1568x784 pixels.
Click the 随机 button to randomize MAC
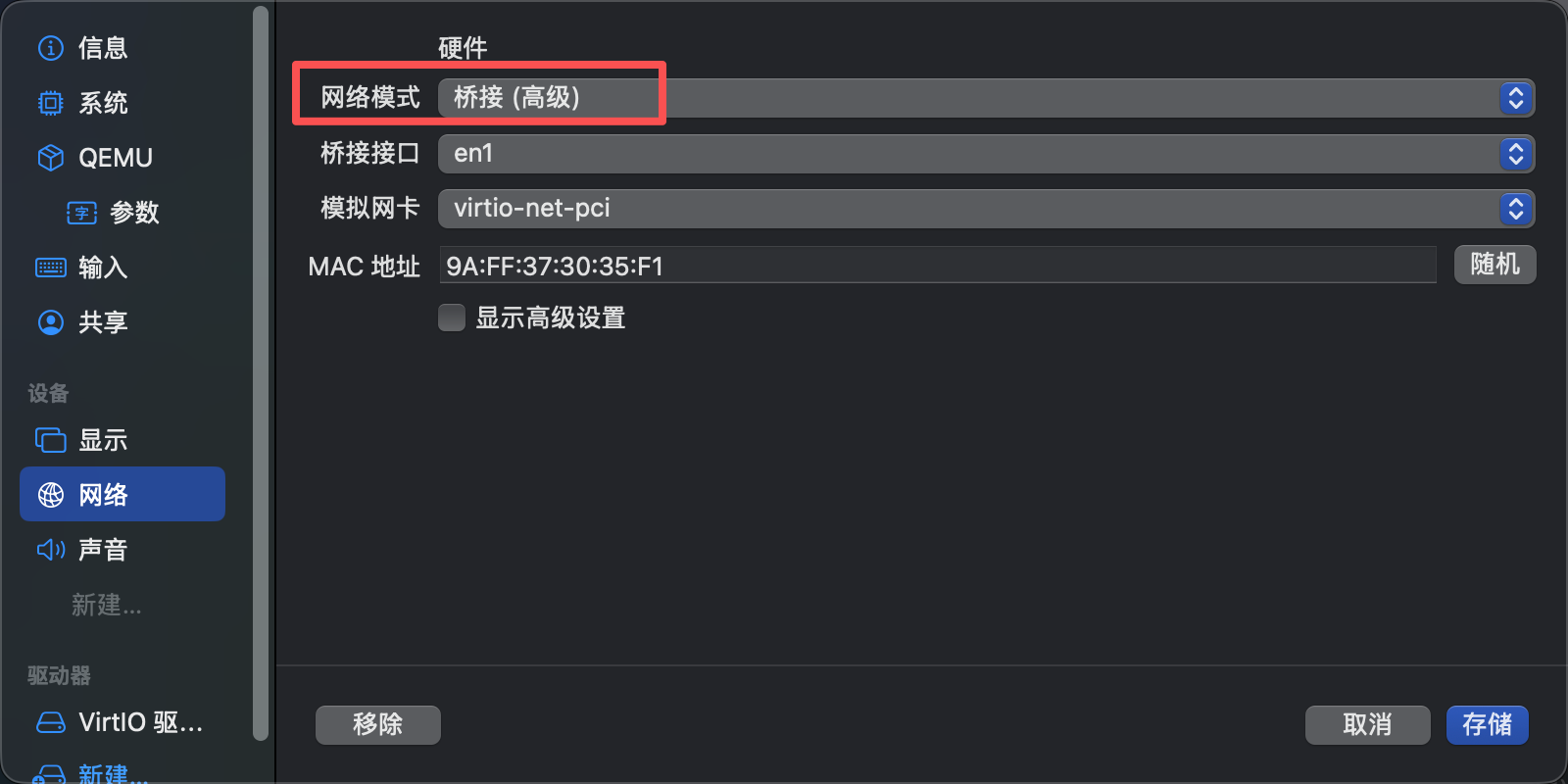pyautogui.click(x=1494, y=265)
